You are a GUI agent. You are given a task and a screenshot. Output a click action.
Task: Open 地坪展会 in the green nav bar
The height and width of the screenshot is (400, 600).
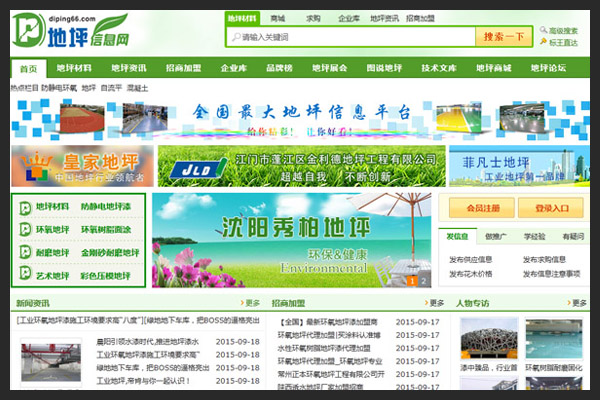coord(329,68)
